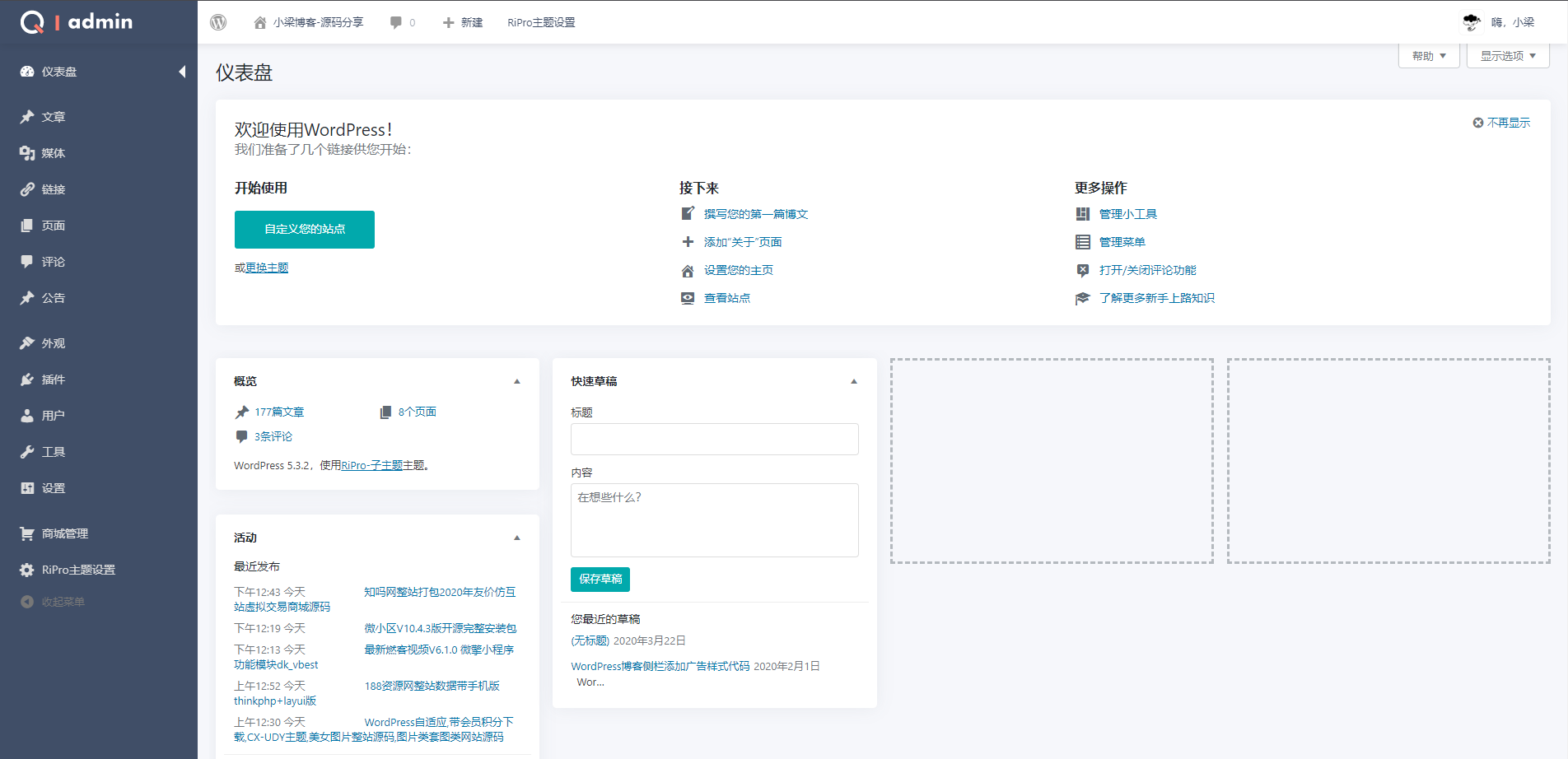Open the 查看站点 link
The width and height of the screenshot is (1568, 759).
click(x=727, y=298)
